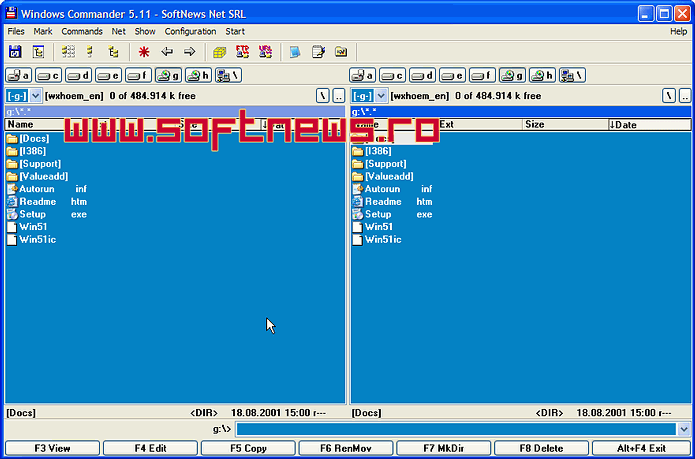Select floppy drive a in right drive bar
The height and width of the screenshot is (459, 695).
[363, 75]
